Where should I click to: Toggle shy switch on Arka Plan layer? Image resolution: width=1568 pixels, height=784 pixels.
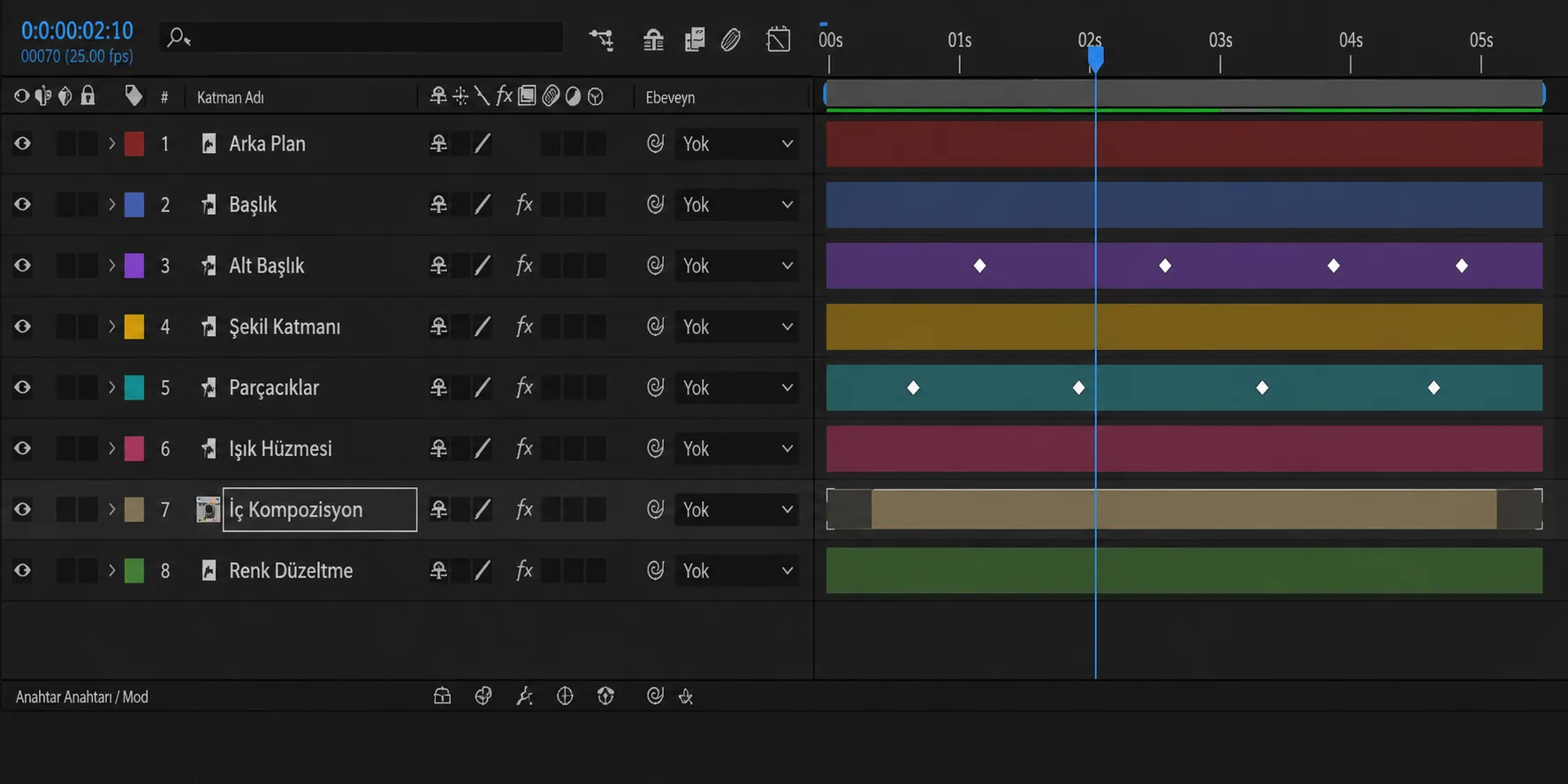point(438,143)
